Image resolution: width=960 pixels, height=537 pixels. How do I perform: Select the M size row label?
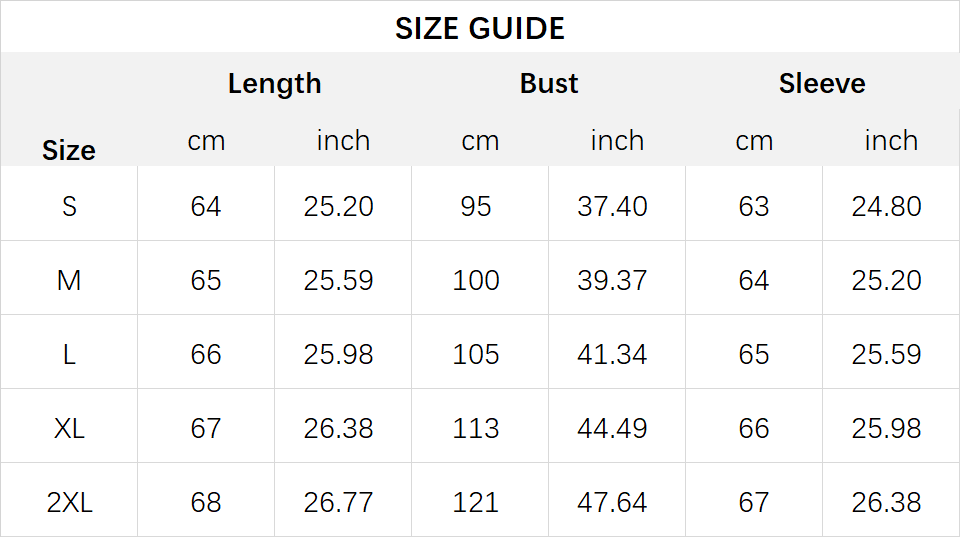(69, 280)
